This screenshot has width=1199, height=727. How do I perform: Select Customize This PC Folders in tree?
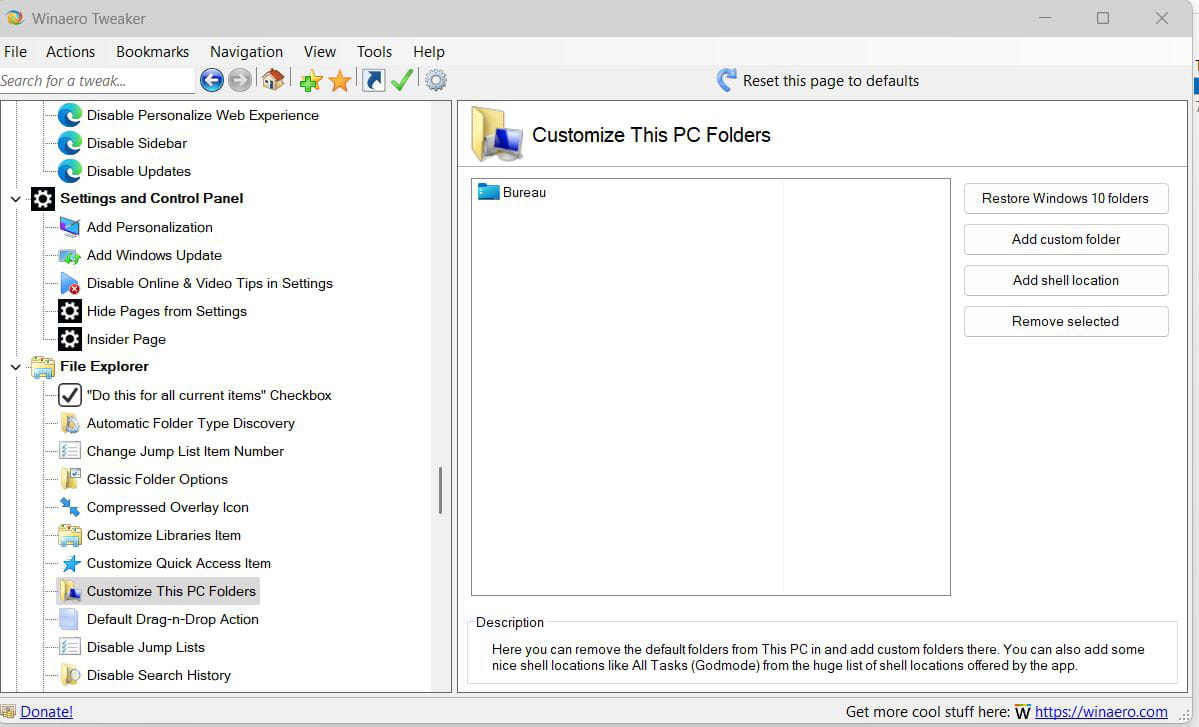click(x=171, y=591)
